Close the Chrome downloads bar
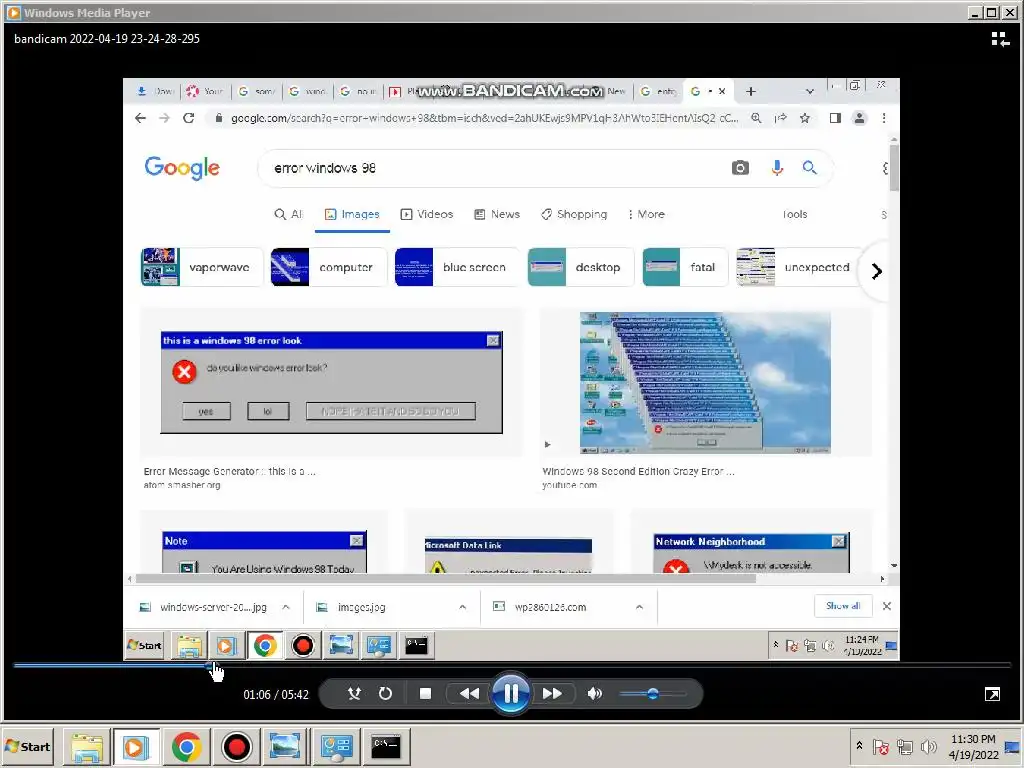 pos(886,606)
